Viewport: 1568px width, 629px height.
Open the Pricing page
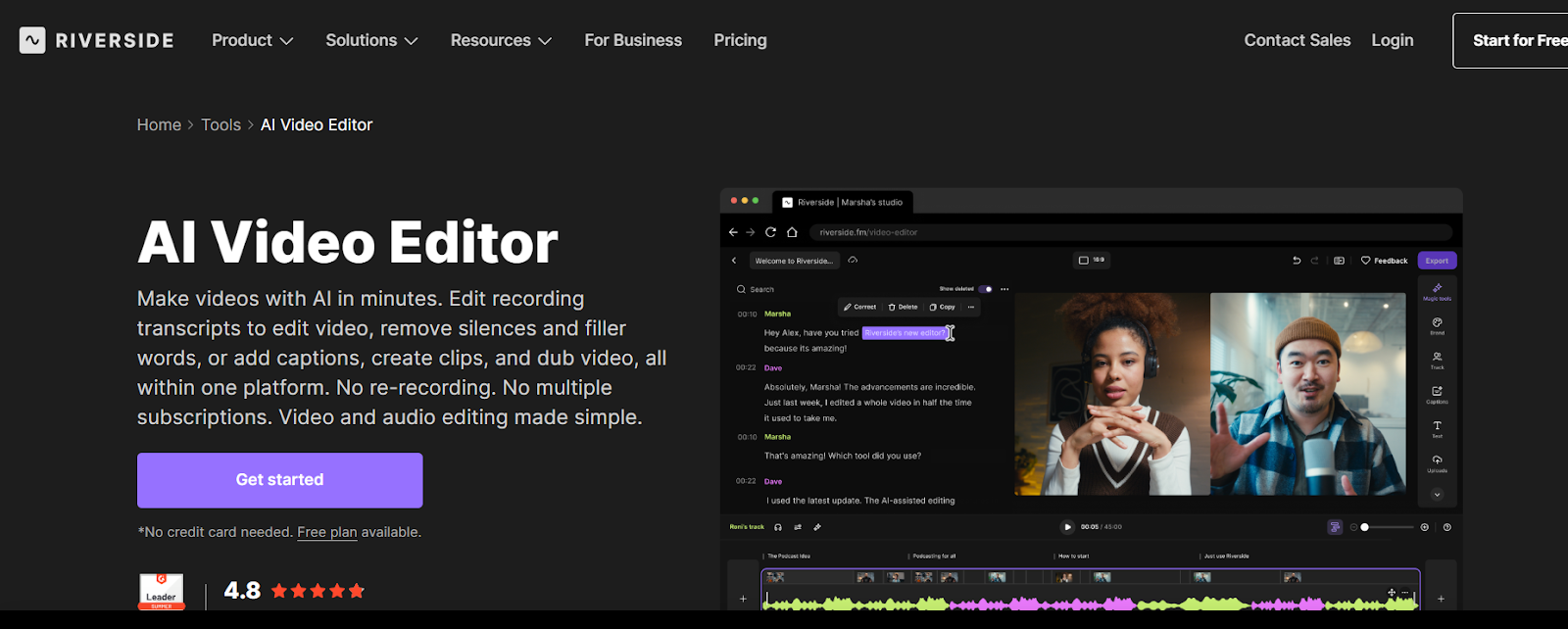tap(740, 40)
